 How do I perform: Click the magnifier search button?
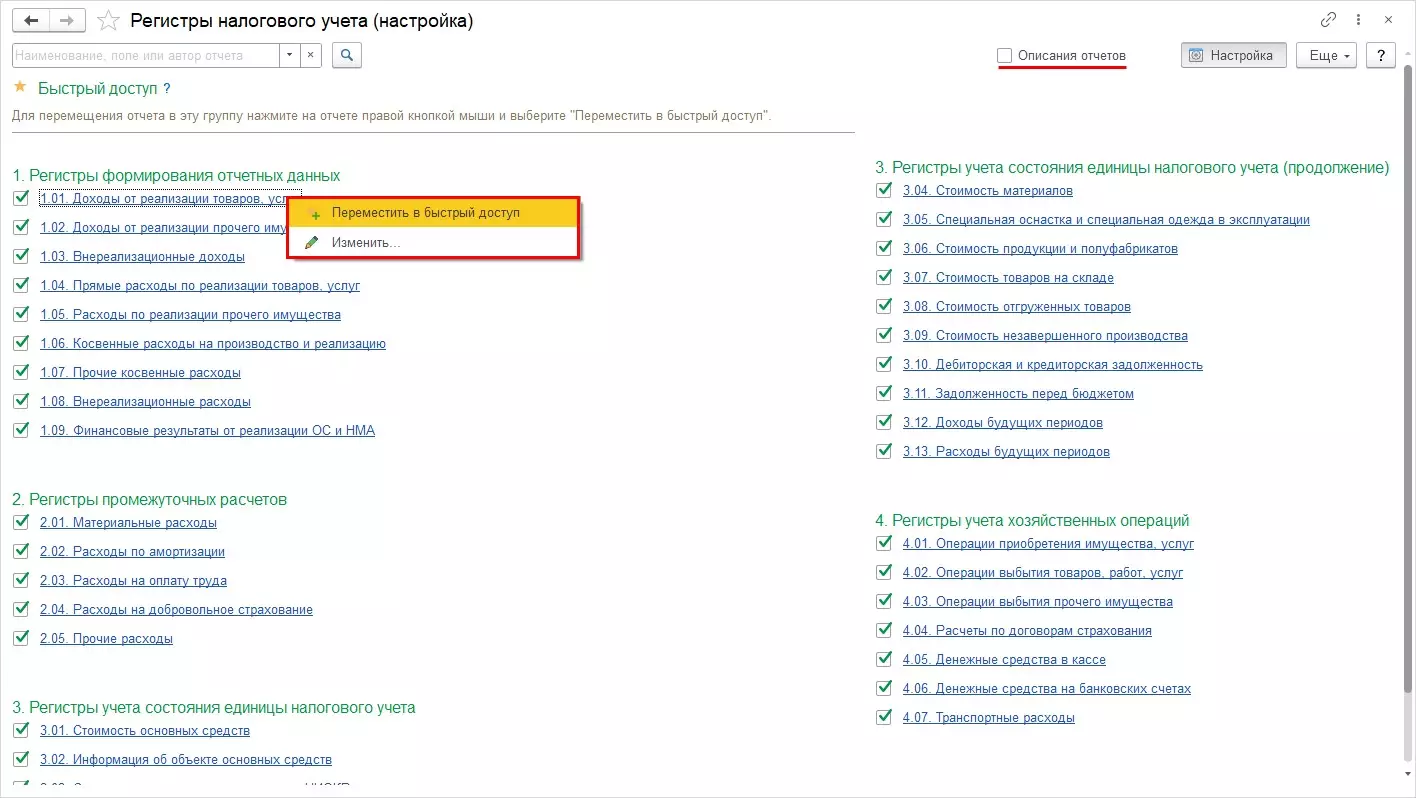(347, 55)
